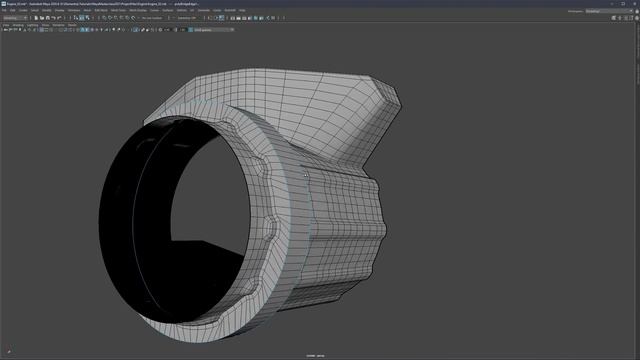The height and width of the screenshot is (360, 640).
Task: Open the Arnold menu
Action: [230, 10]
